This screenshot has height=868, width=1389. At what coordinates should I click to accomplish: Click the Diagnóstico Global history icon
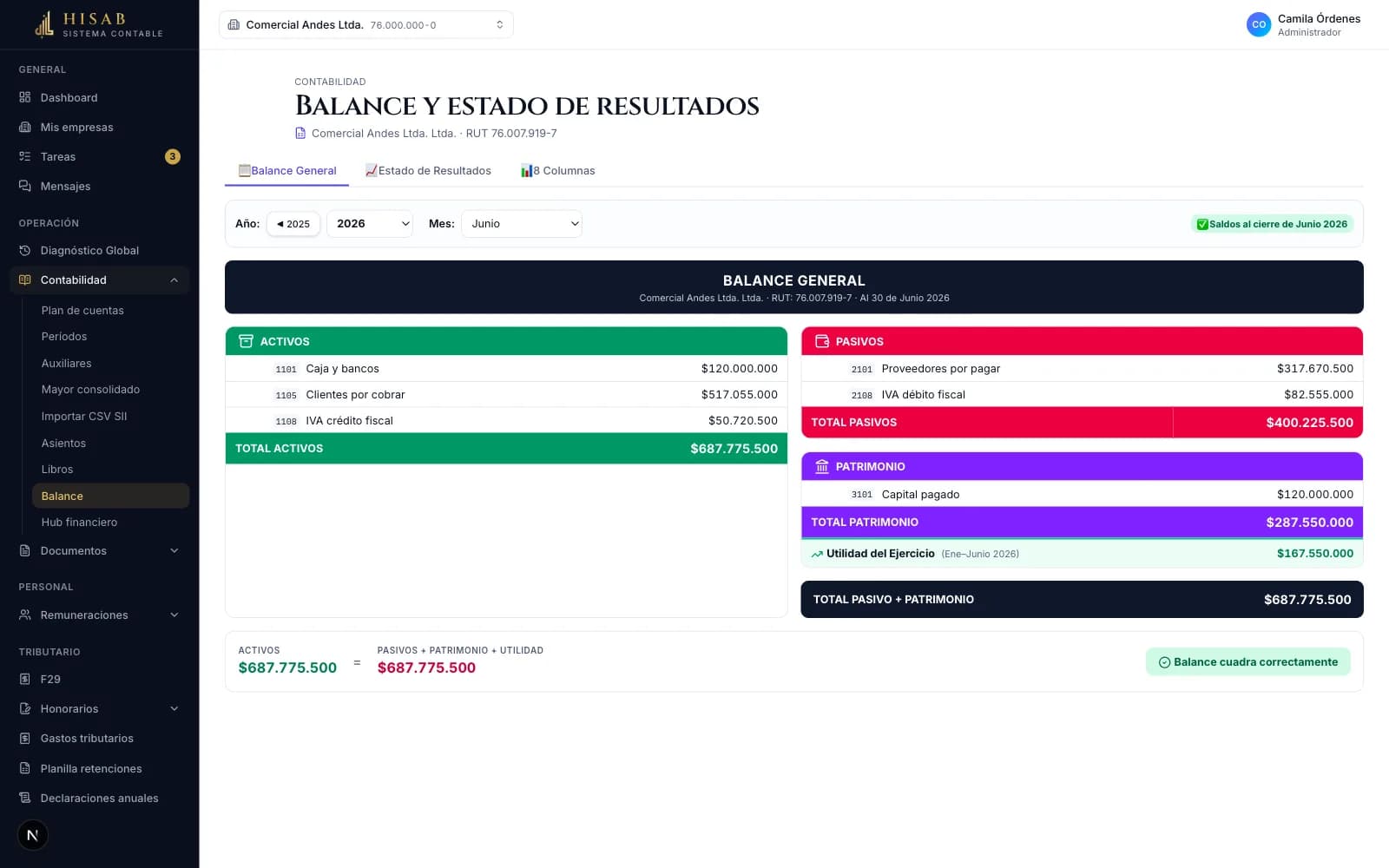tap(25, 250)
